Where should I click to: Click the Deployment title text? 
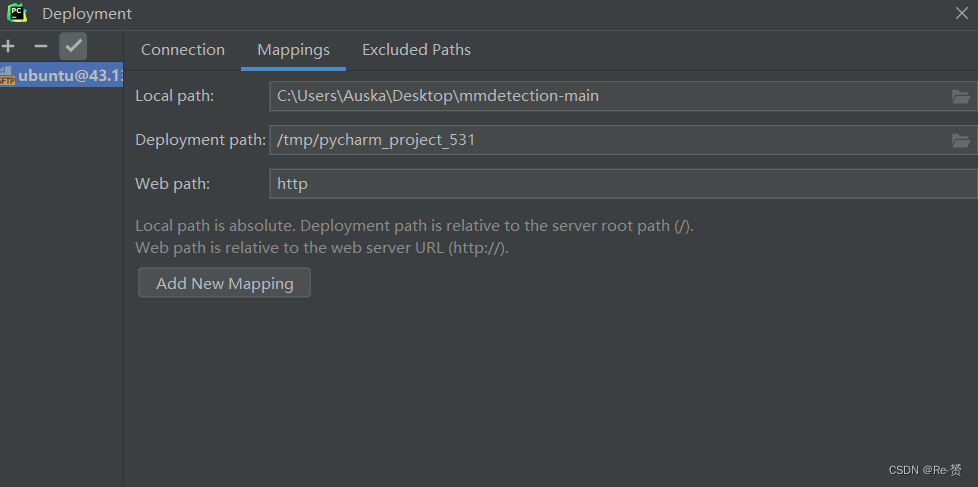point(87,14)
